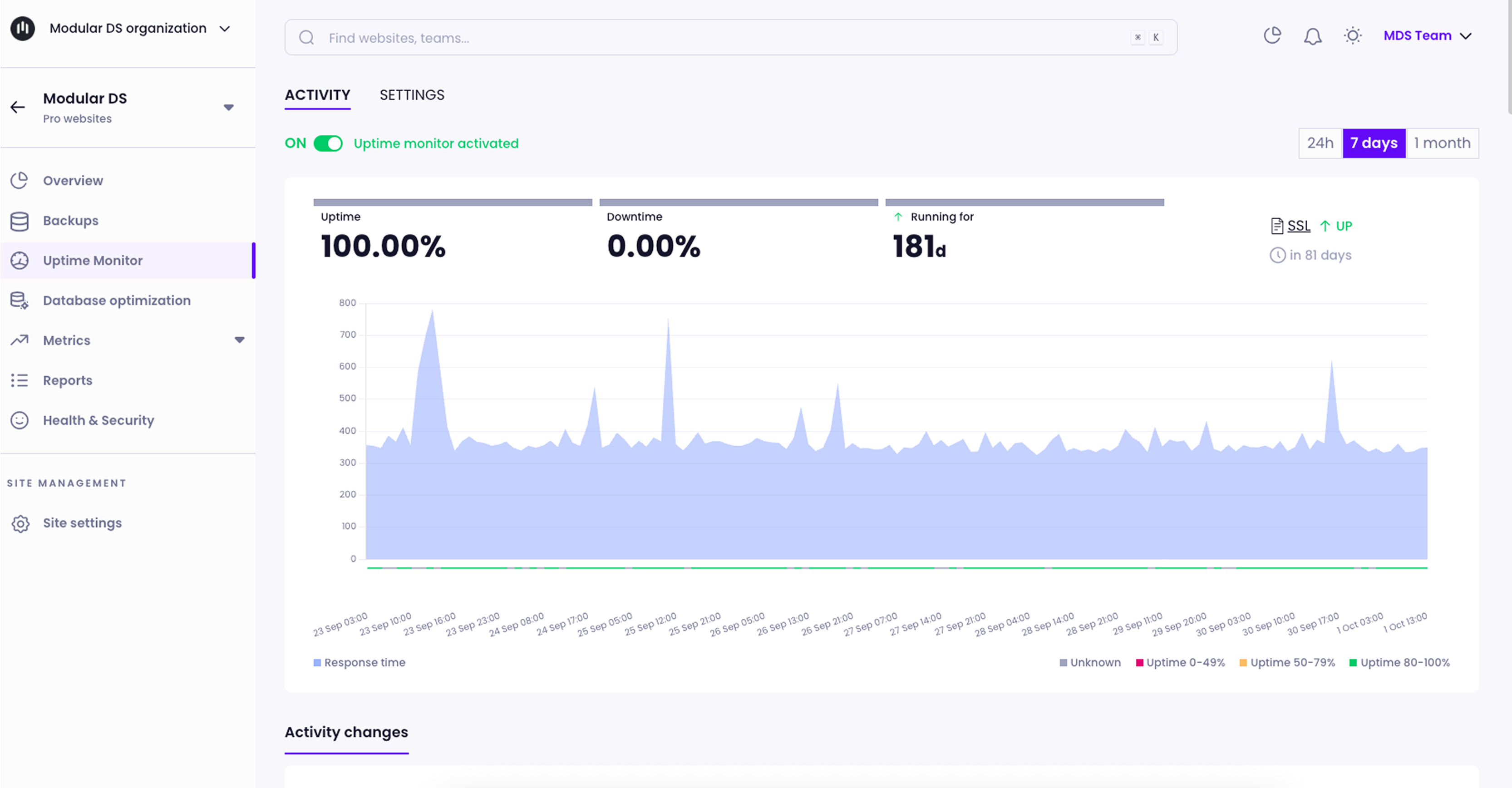Open Reports in the sidebar menu
Screen dimensions: 1512x788
pos(68,380)
